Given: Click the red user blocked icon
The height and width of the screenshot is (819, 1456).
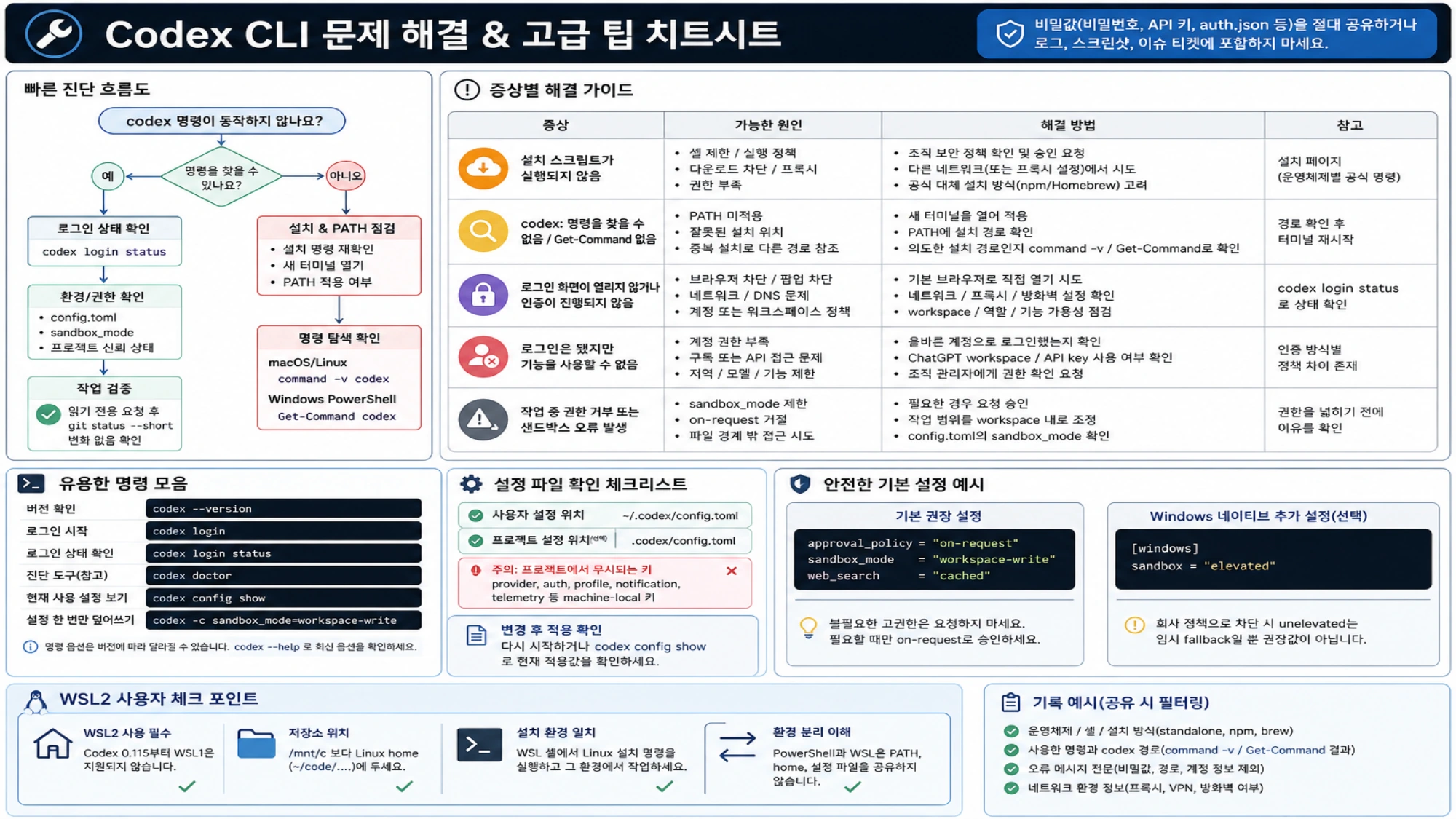Looking at the screenshot, I should [x=483, y=357].
